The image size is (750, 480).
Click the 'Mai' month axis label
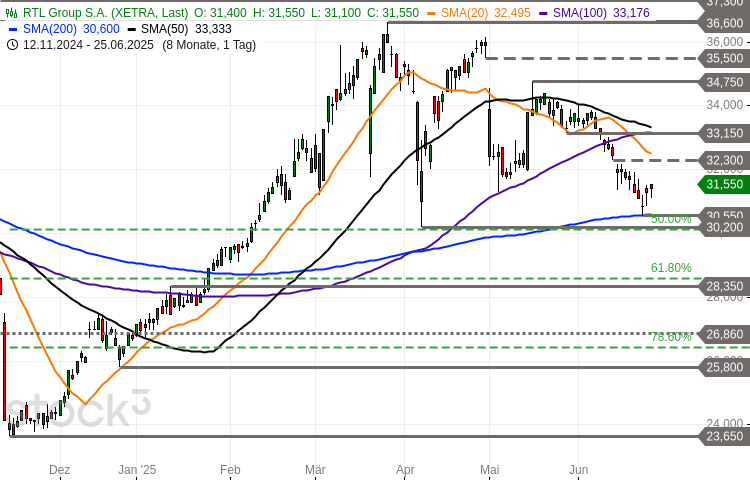pyautogui.click(x=489, y=469)
